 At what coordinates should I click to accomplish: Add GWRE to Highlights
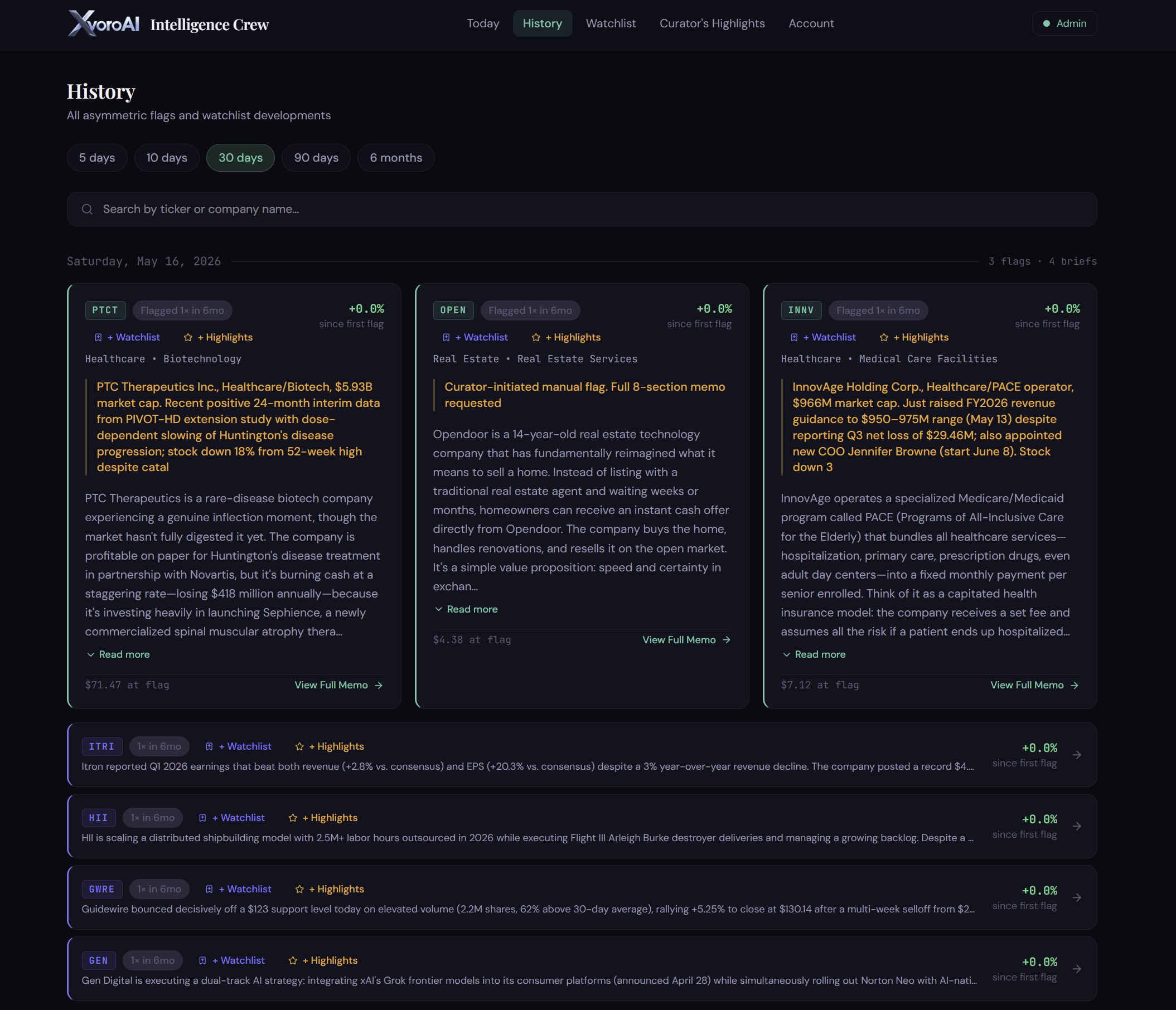pos(330,890)
